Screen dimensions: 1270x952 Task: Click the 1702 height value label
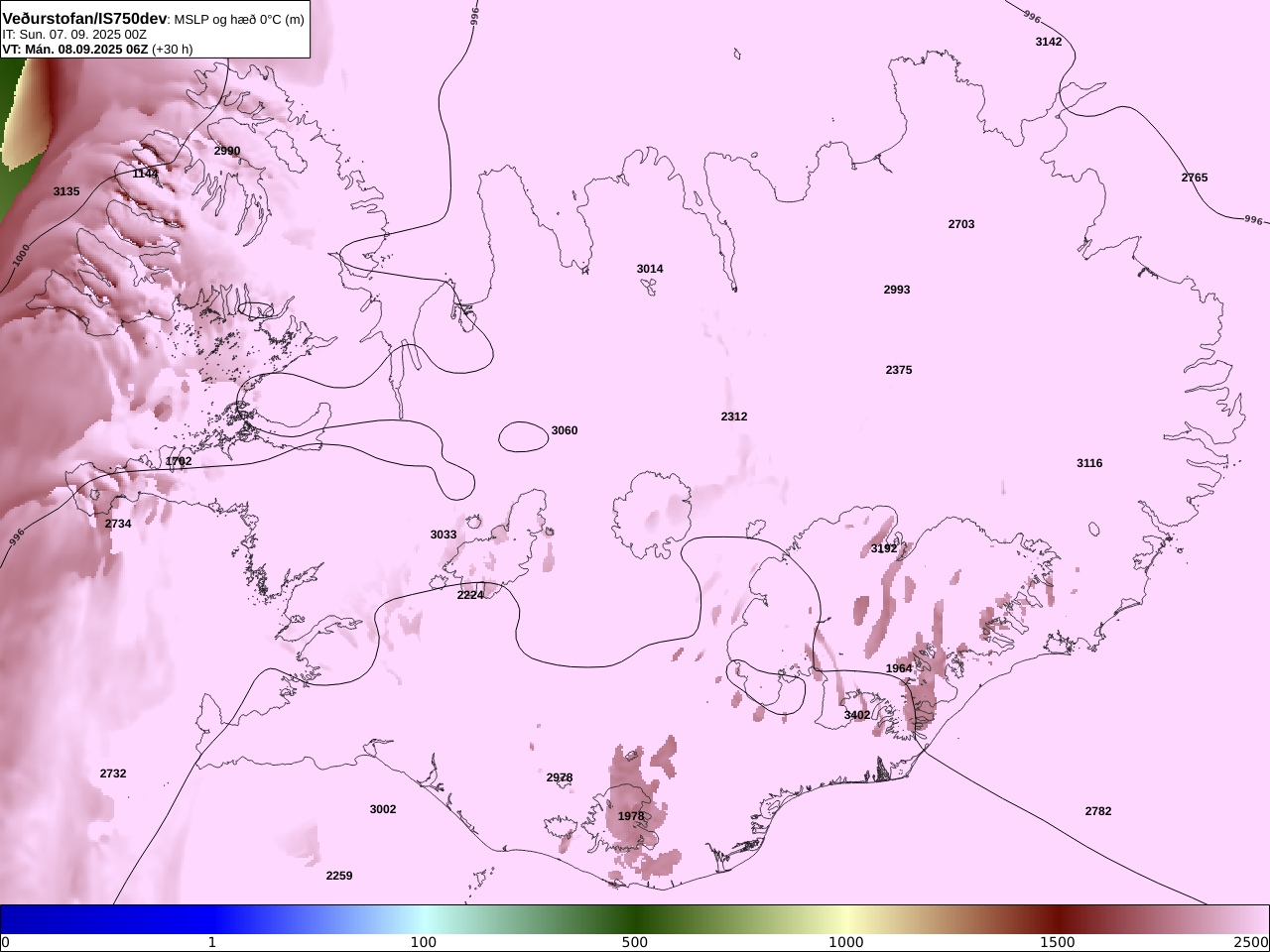[179, 461]
